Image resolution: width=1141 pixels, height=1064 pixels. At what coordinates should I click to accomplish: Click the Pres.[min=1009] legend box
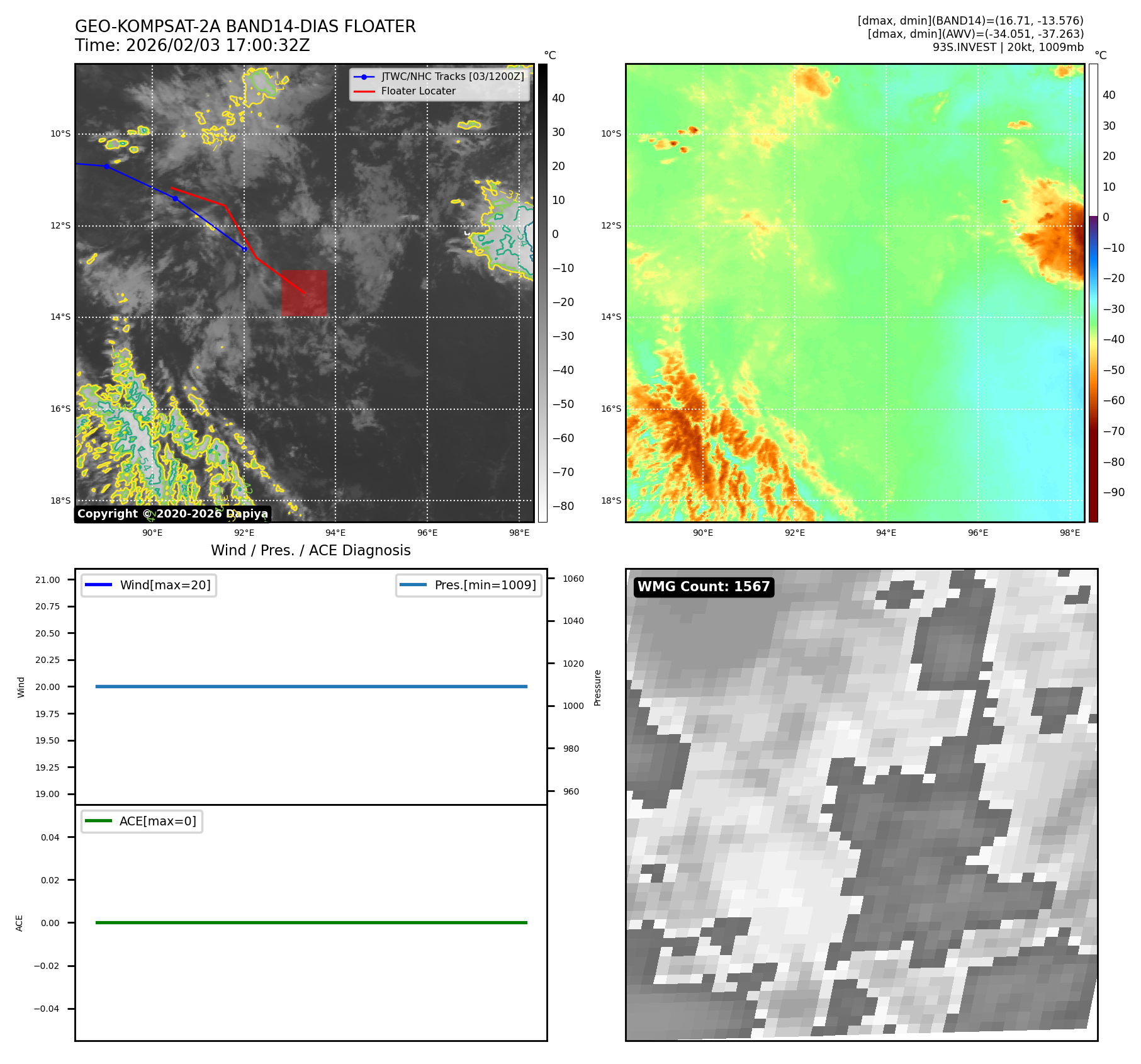(x=469, y=585)
